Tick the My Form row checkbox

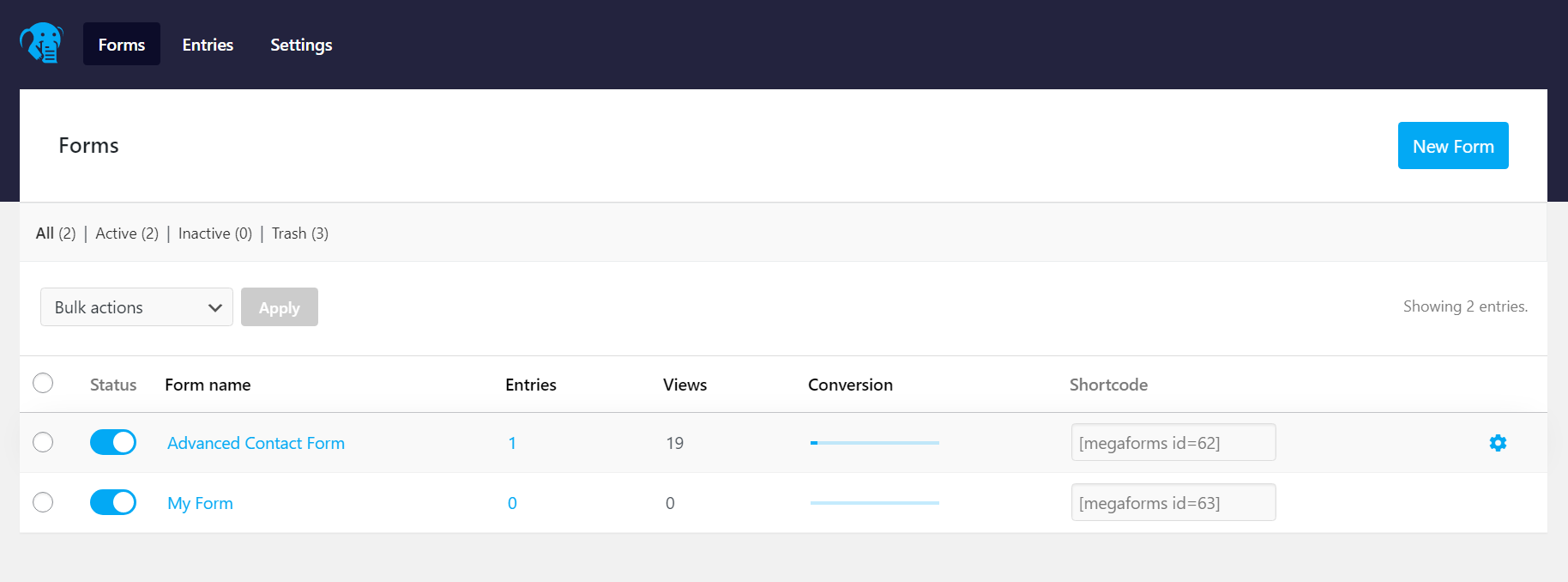[43, 502]
